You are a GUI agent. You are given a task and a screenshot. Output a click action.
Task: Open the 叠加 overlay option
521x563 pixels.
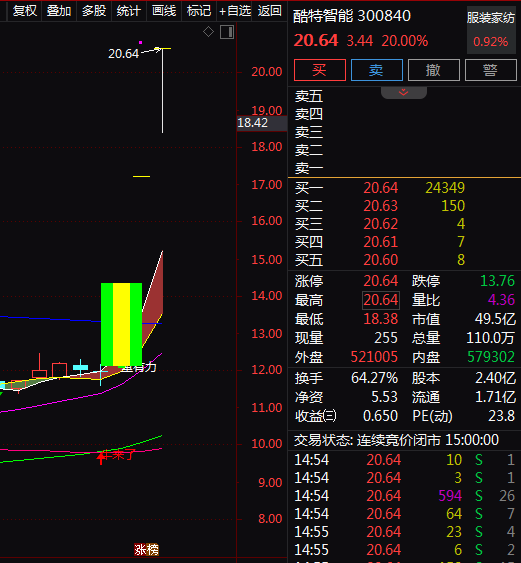59,11
